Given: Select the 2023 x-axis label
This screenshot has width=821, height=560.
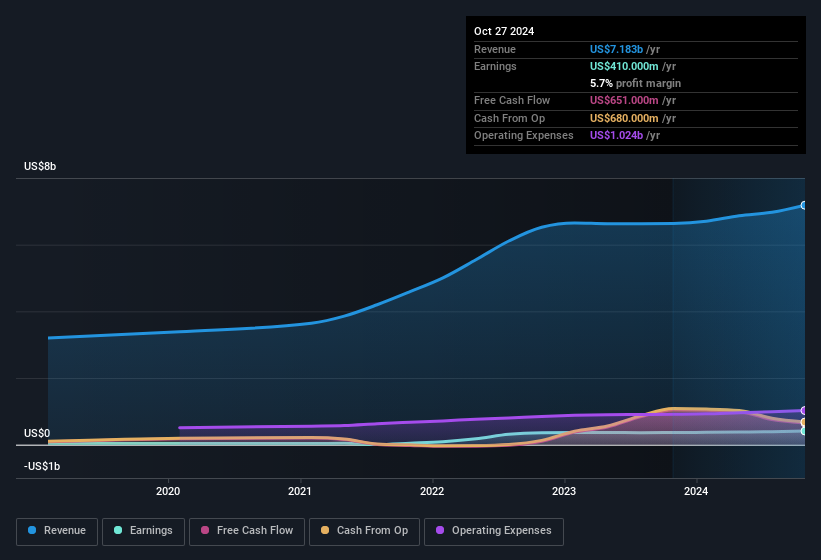Looking at the screenshot, I should (x=564, y=491).
